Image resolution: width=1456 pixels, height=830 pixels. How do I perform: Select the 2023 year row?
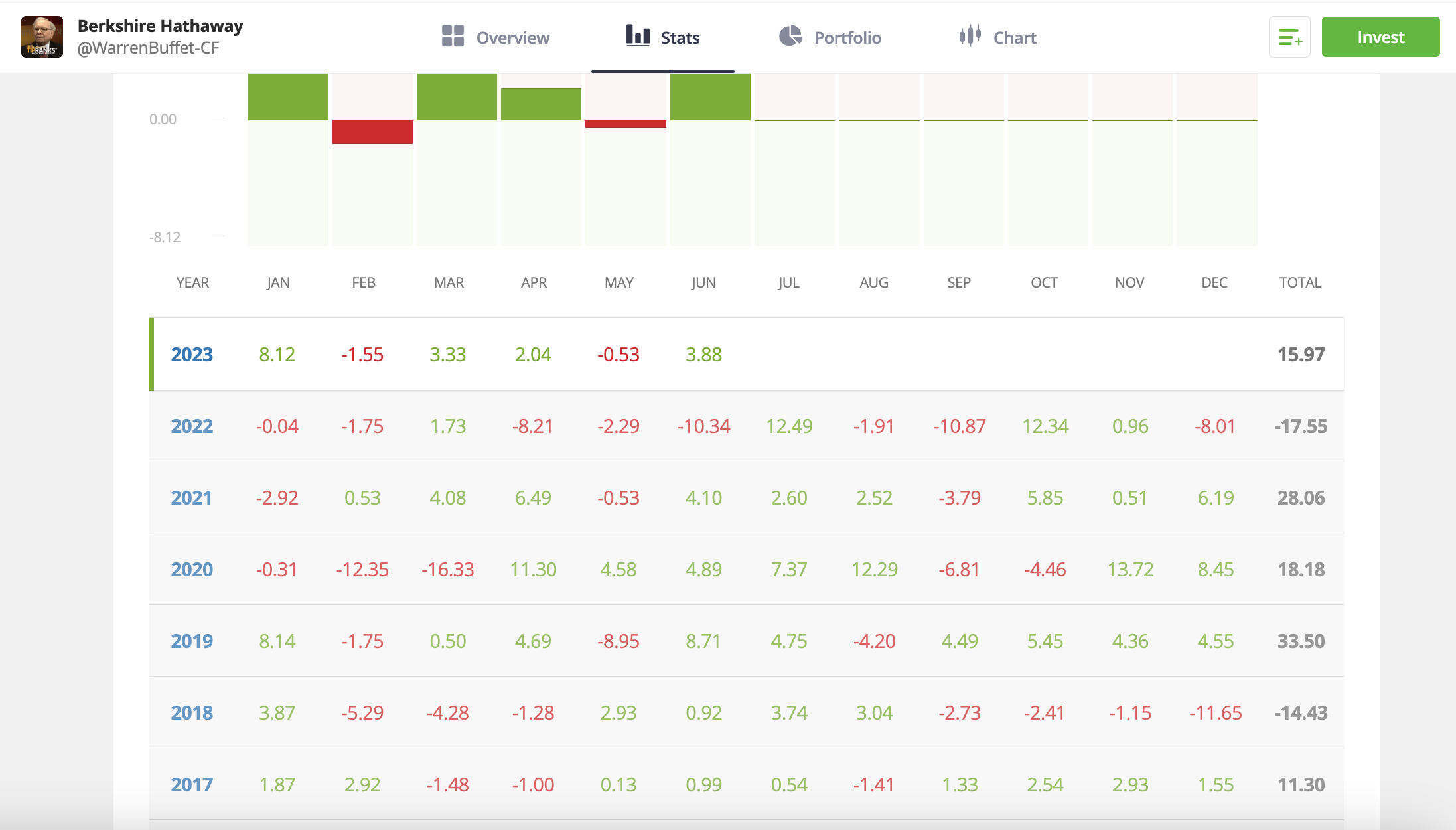click(747, 355)
